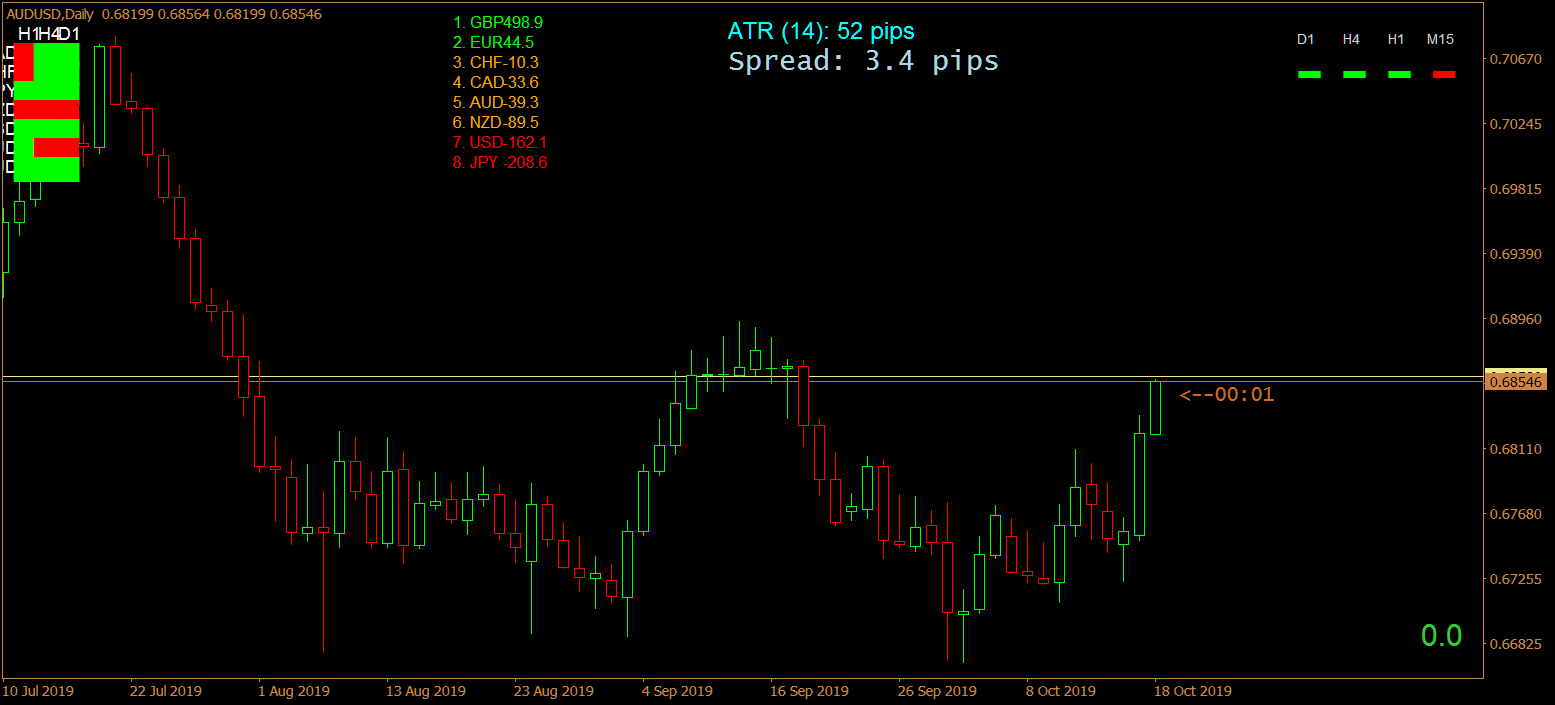Click the H1 timeframe trend label

[x=1396, y=39]
